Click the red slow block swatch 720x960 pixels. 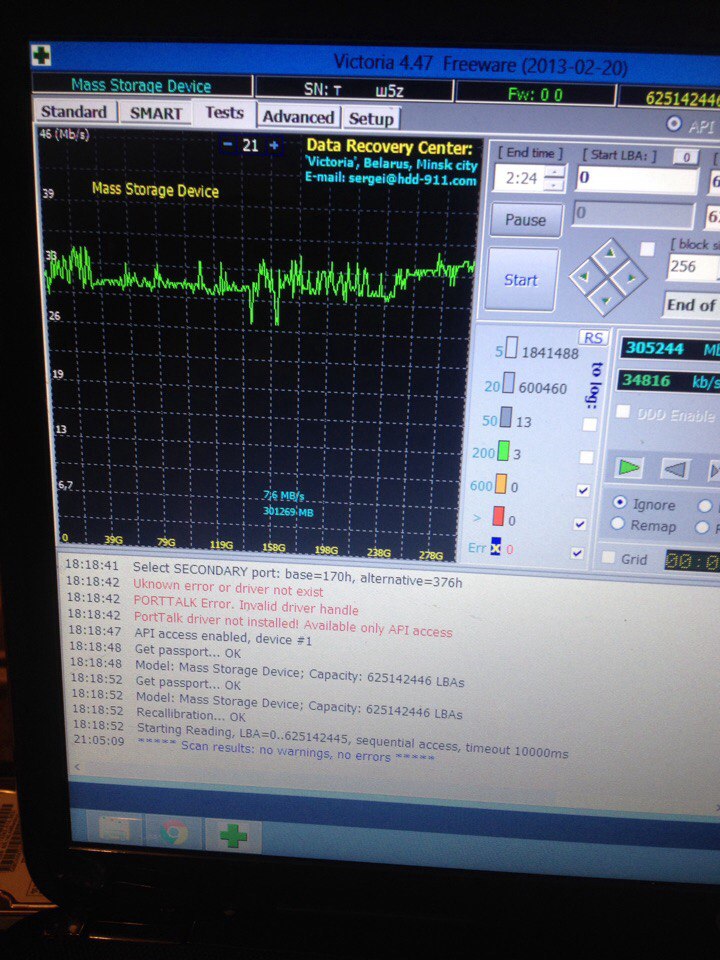(x=498, y=516)
